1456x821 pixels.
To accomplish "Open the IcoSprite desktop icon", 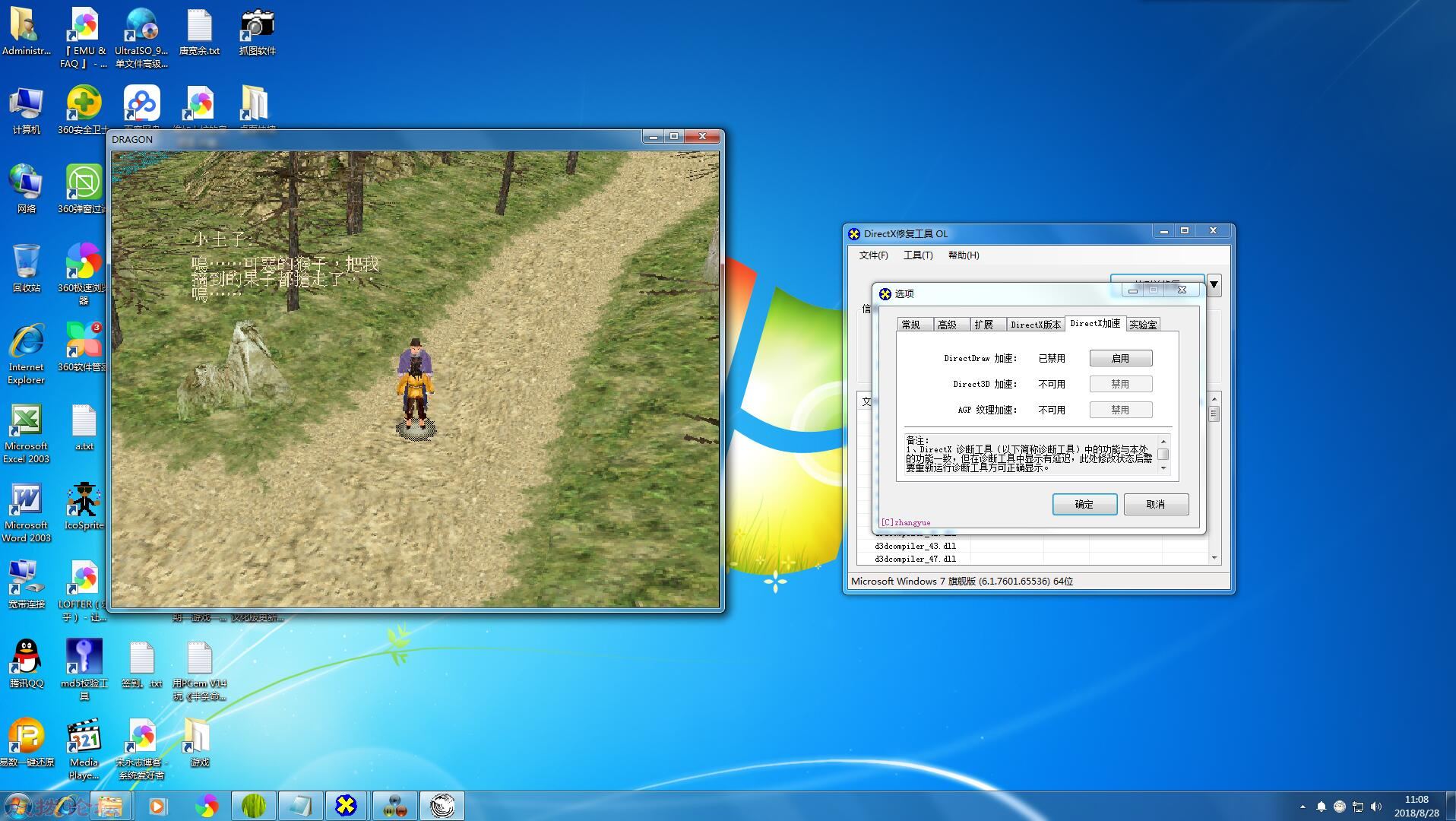I will pyautogui.click(x=84, y=506).
